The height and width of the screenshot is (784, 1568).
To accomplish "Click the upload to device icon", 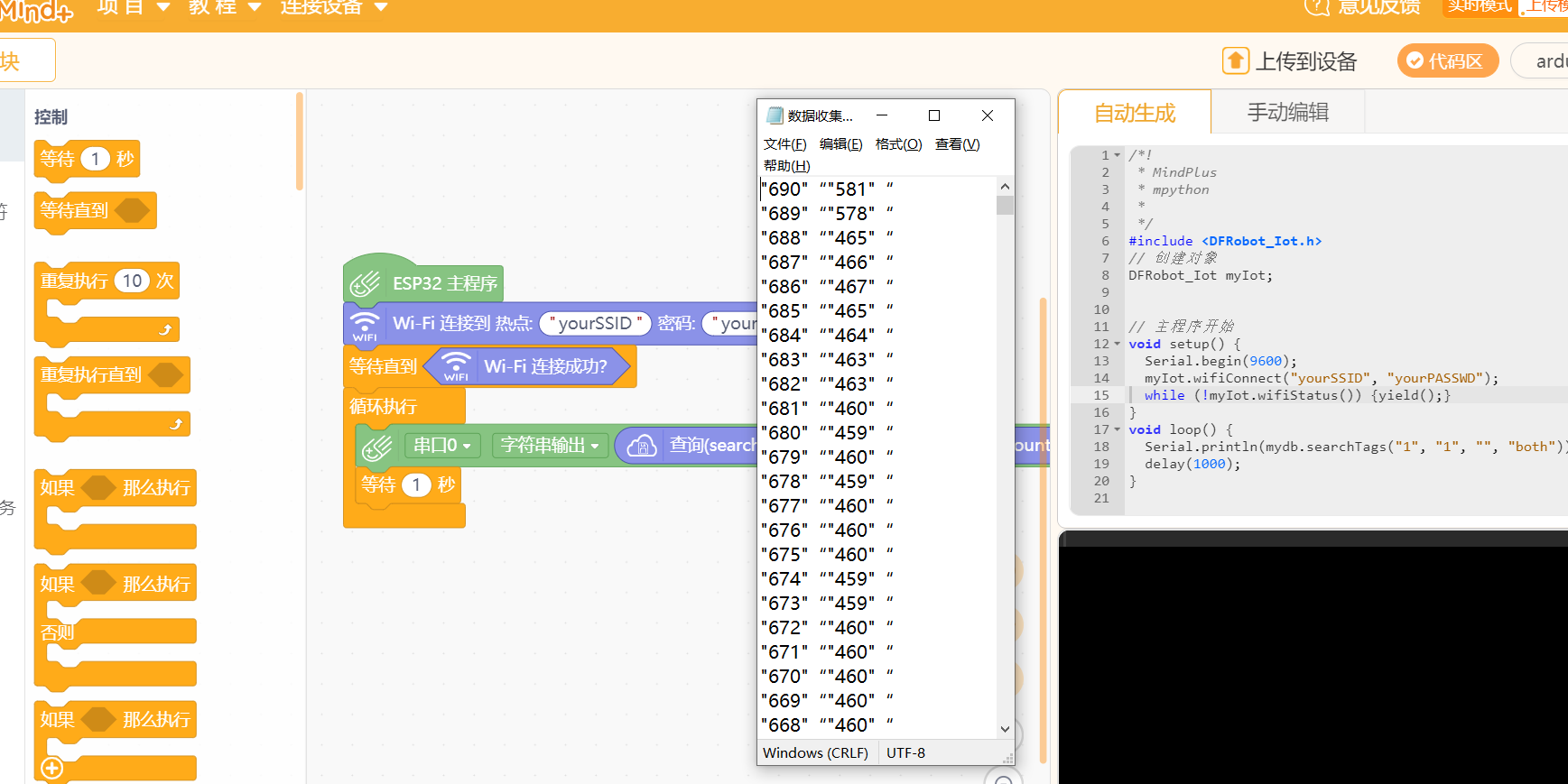I will (1236, 60).
